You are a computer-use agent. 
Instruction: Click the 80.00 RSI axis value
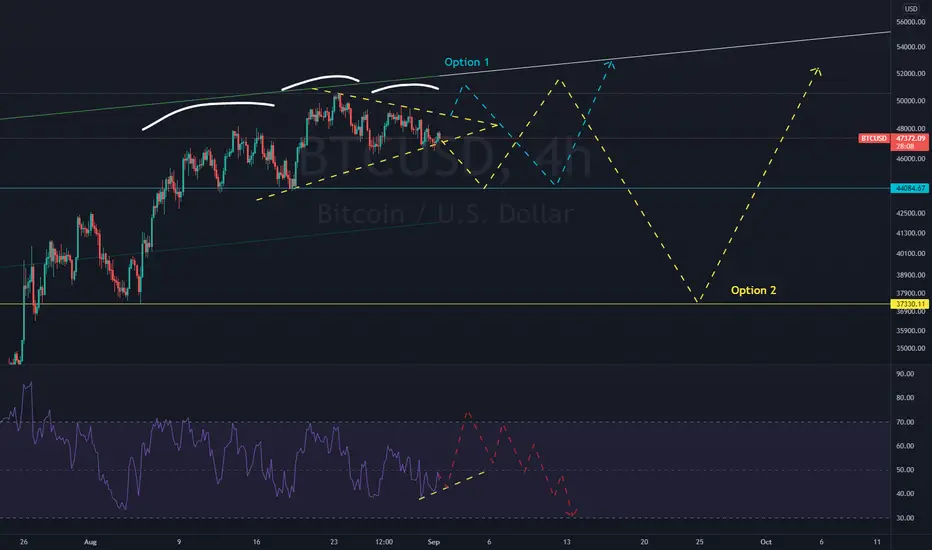click(x=905, y=398)
